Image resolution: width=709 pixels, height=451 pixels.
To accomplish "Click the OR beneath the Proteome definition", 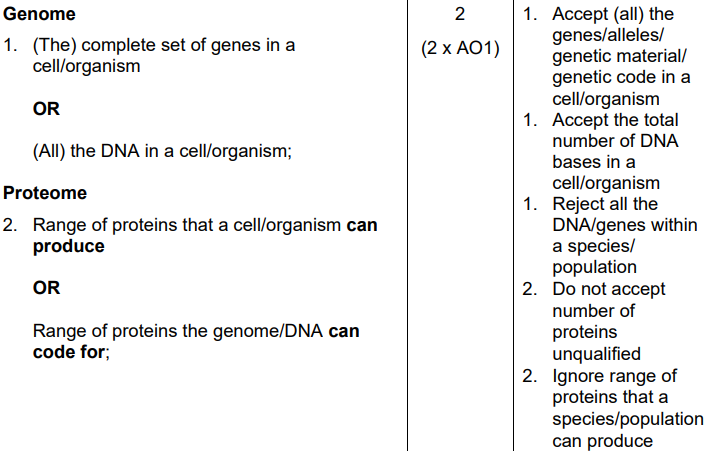I will 46,287.
